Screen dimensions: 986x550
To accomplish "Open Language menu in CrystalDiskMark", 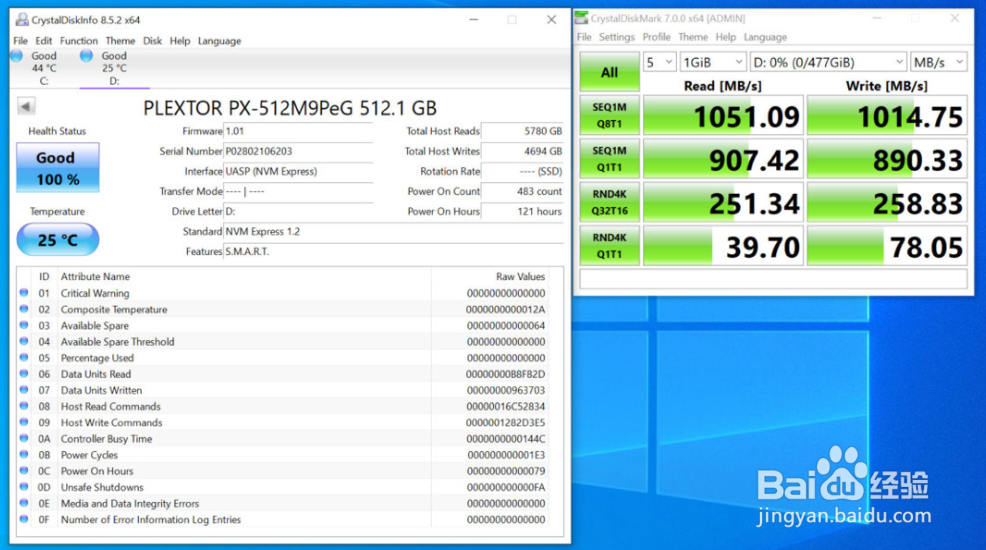I will (x=765, y=37).
